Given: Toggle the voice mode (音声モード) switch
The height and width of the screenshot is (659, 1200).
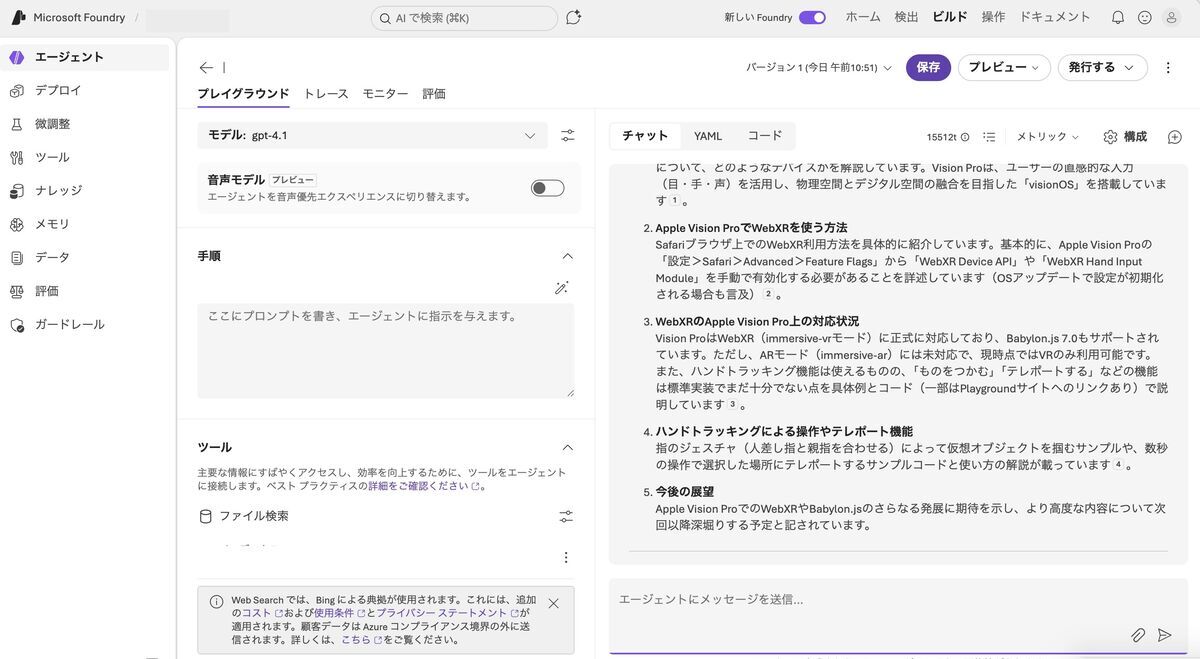Looking at the screenshot, I should point(548,188).
